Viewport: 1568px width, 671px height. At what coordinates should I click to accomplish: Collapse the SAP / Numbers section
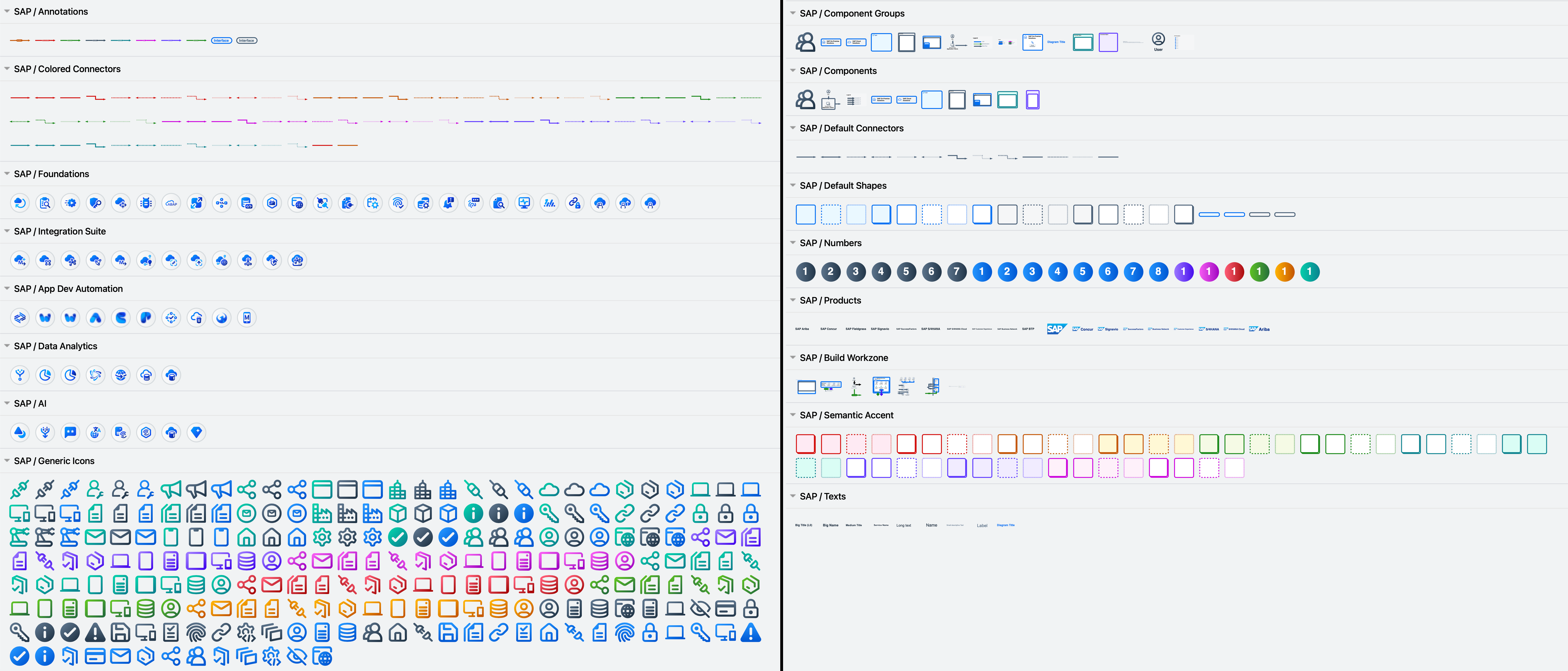click(x=793, y=242)
